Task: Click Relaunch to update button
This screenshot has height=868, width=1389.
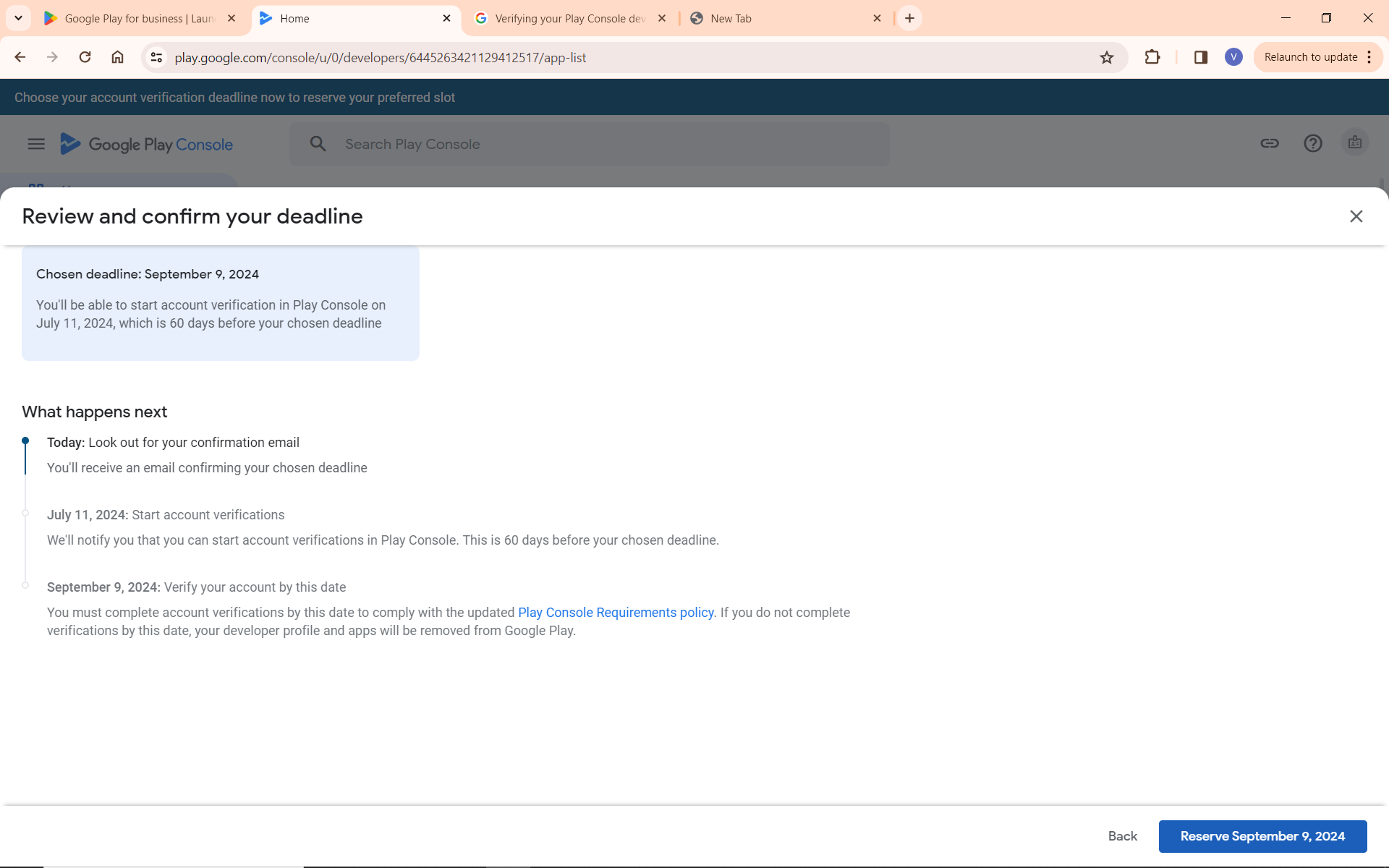Action: (1310, 57)
